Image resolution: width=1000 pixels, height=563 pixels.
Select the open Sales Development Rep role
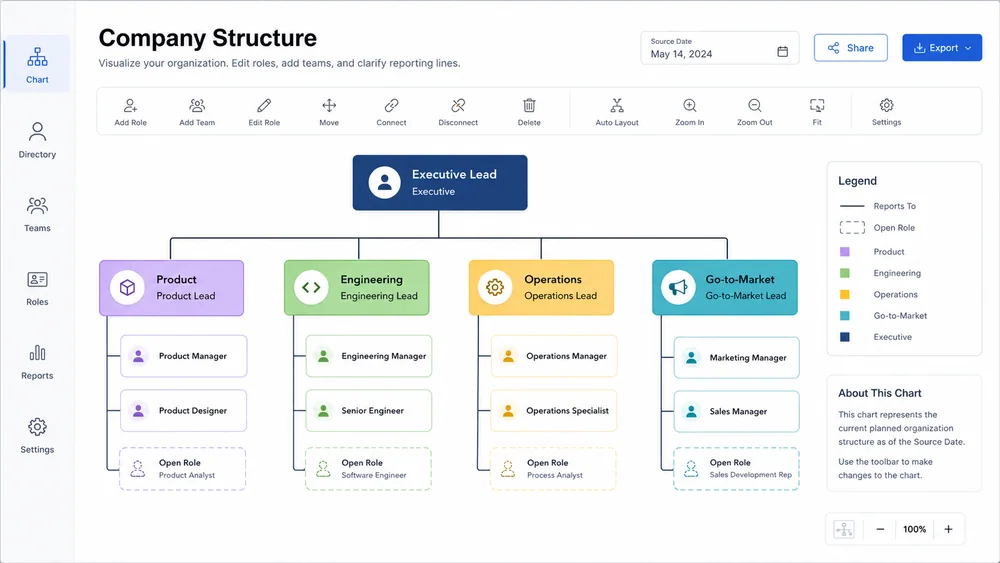tap(736, 469)
